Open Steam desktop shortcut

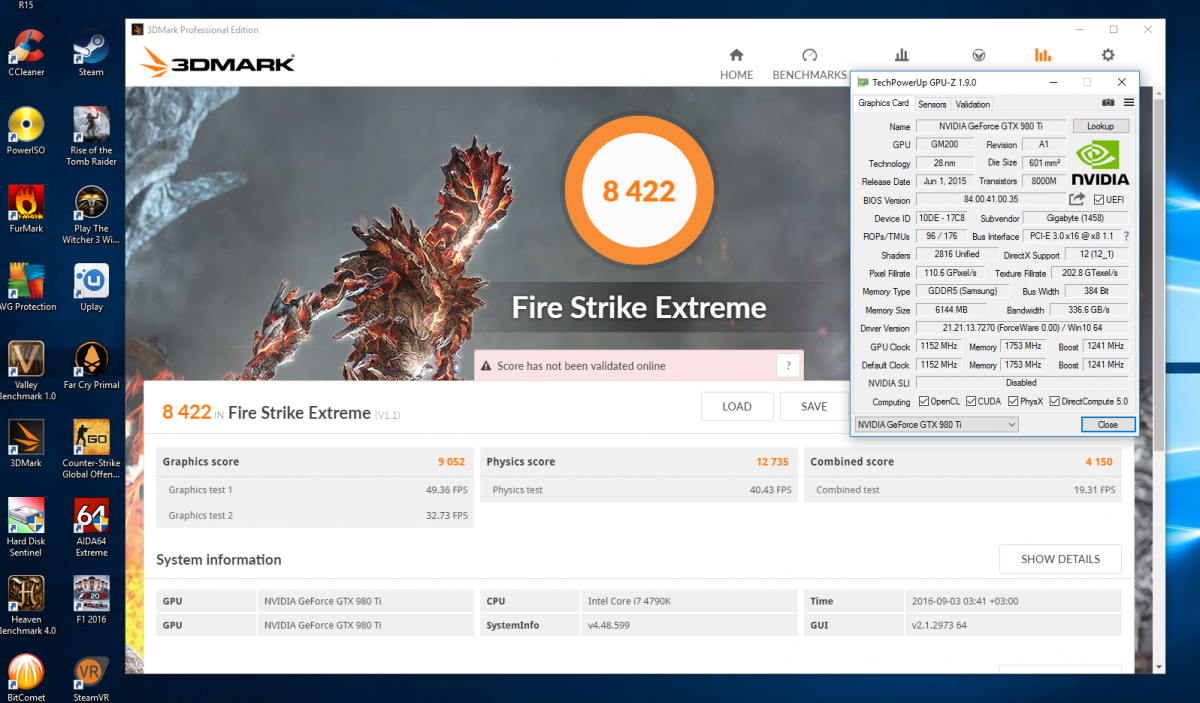point(91,53)
